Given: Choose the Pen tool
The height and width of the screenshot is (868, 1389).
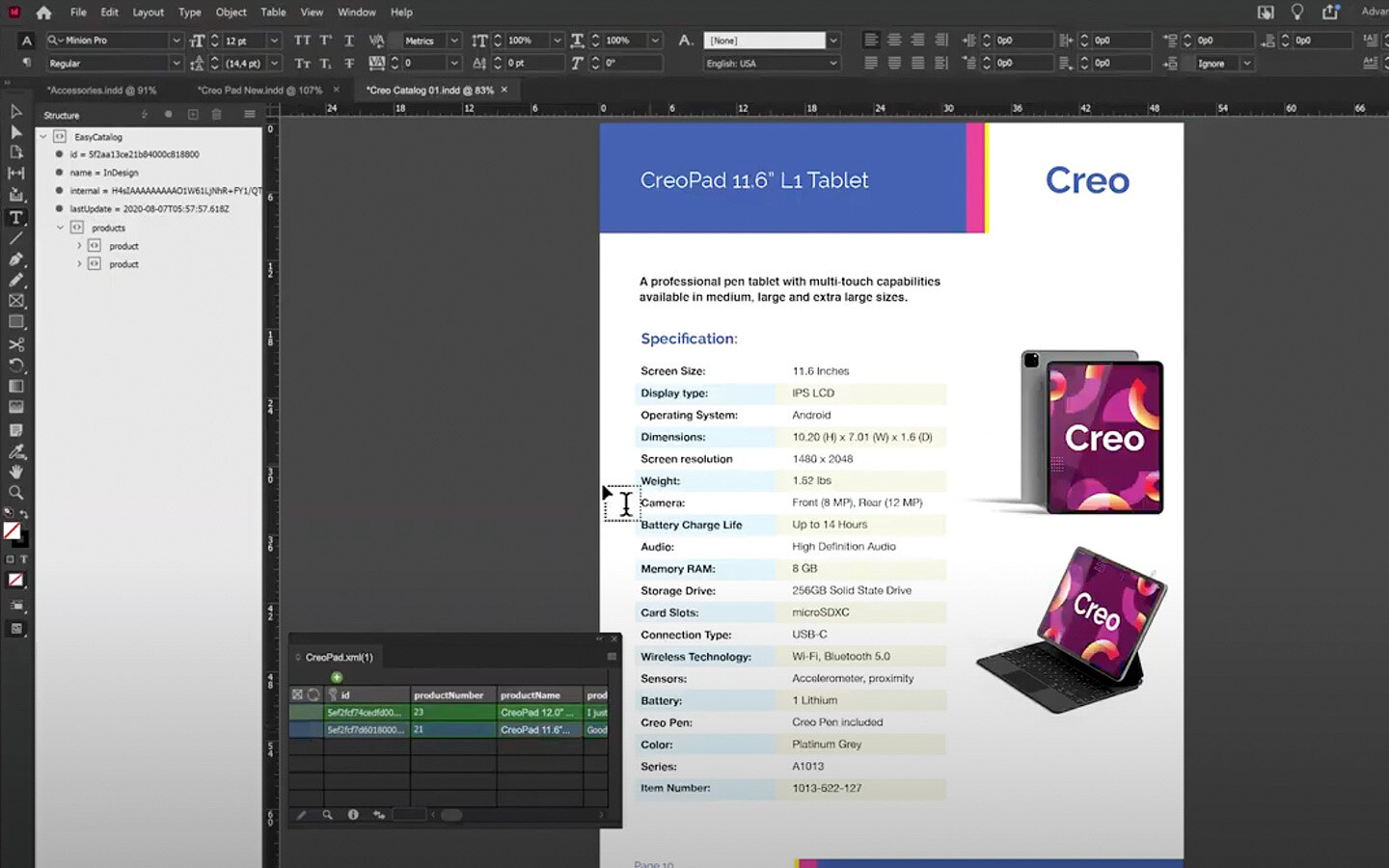Looking at the screenshot, I should coord(15,259).
